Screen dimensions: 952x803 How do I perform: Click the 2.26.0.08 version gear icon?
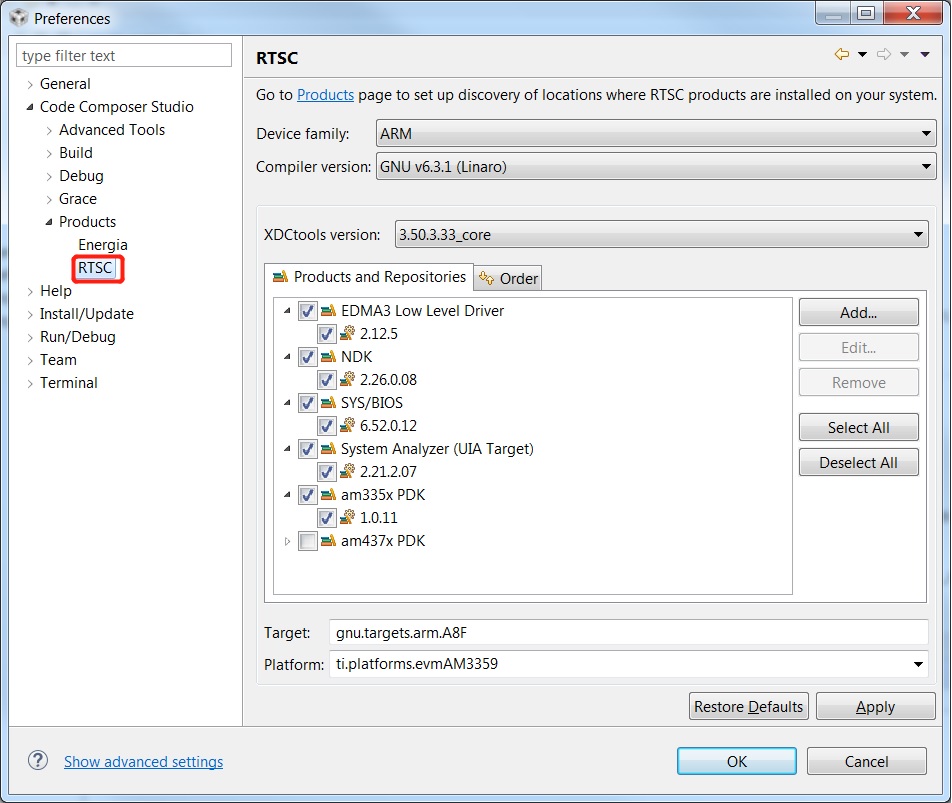coord(347,379)
